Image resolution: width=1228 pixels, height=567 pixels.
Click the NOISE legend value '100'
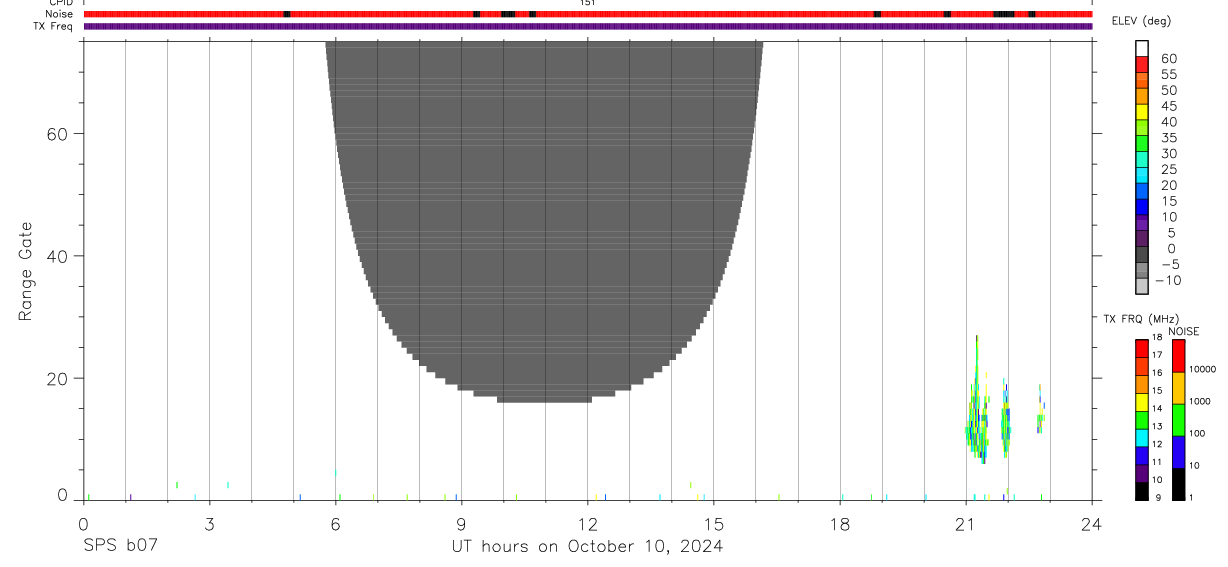[x=1199, y=433]
